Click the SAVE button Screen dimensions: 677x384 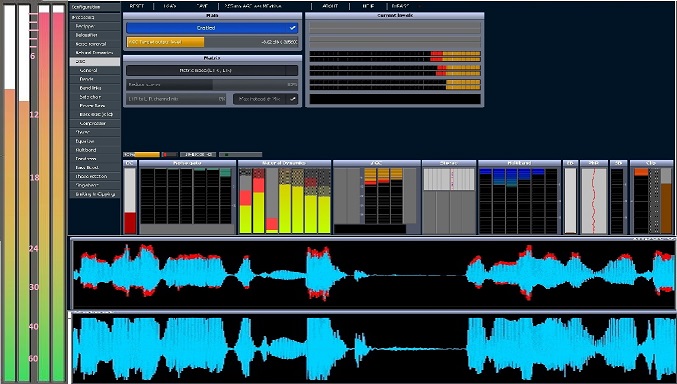pos(202,6)
